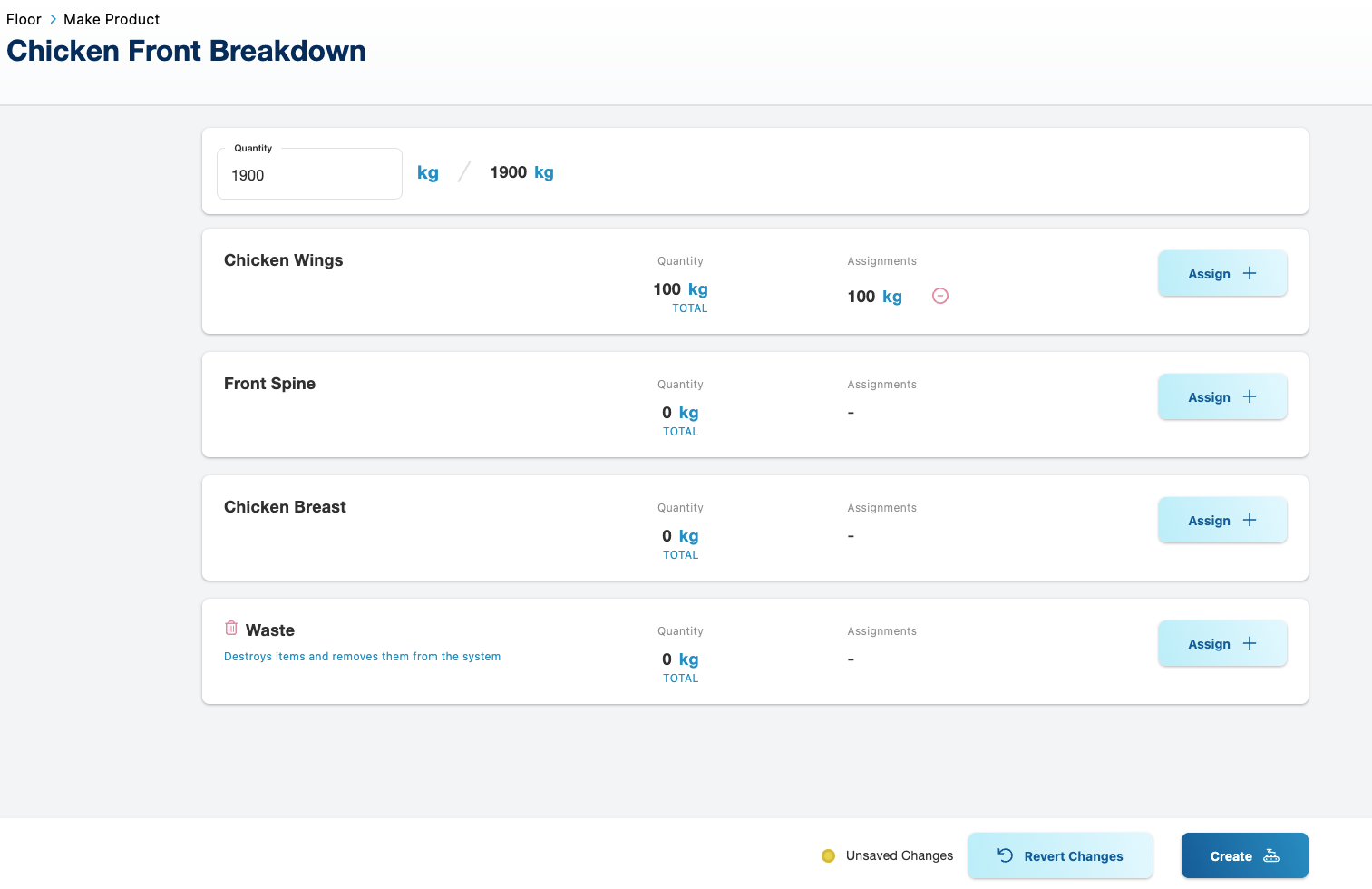The height and width of the screenshot is (889, 1372).
Task: Click the Waste trash can icon
Action: [x=231, y=628]
